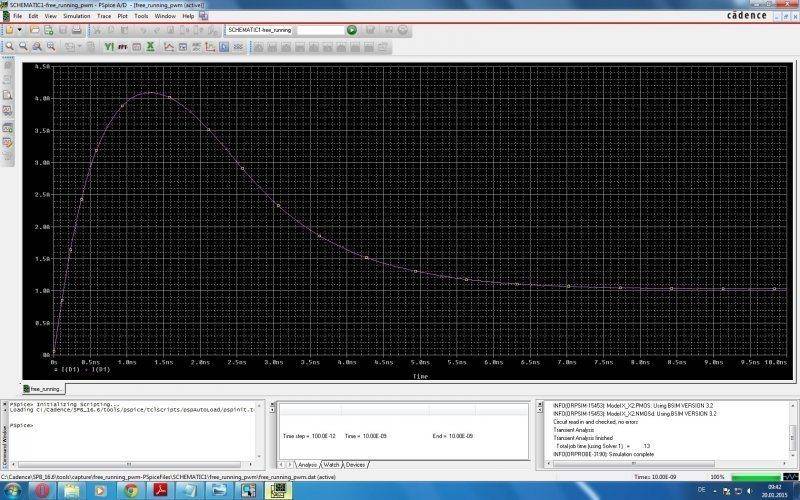Click the I(D1) trace legend label
Image resolution: width=800 pixels, height=500 pixels.
pos(72,368)
